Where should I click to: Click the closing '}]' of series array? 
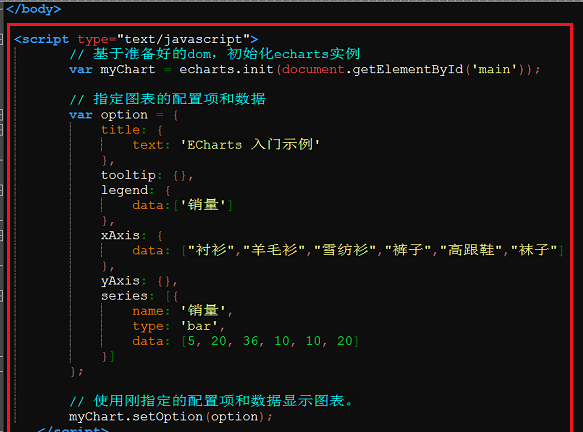click(108, 357)
